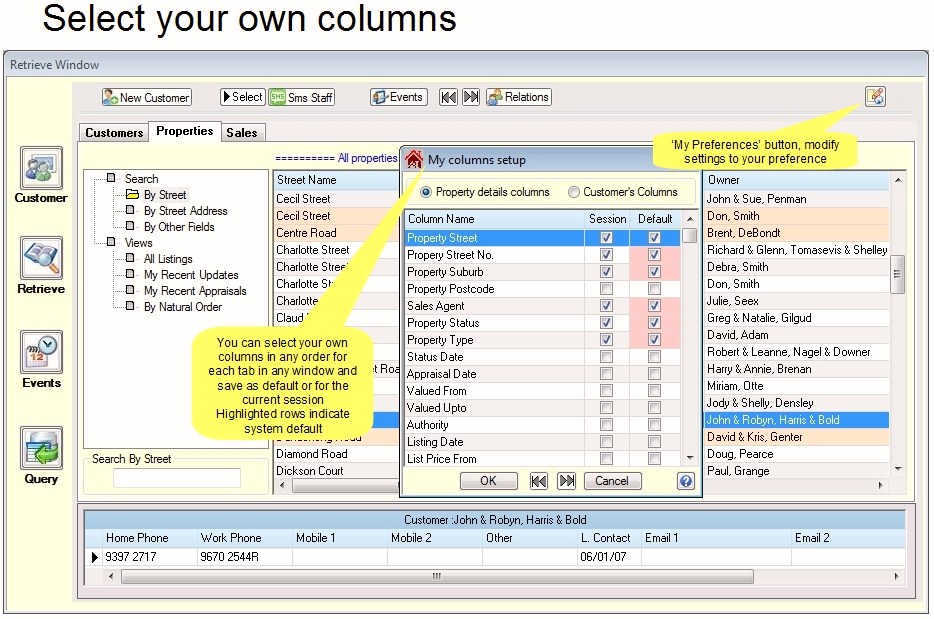This screenshot has width=934, height=619.
Task: Switch to the Sales tab
Action: [243, 131]
